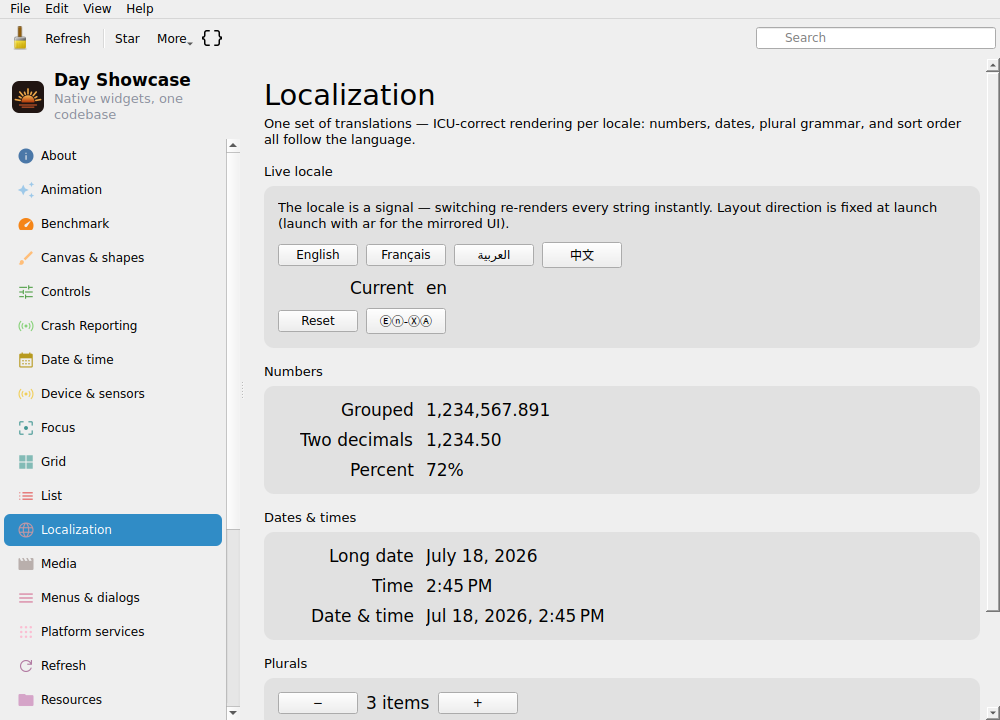Select the List sidebar entry

(x=113, y=496)
